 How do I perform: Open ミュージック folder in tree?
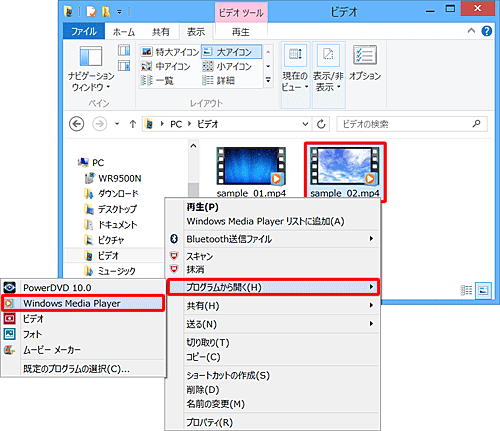coord(110,271)
